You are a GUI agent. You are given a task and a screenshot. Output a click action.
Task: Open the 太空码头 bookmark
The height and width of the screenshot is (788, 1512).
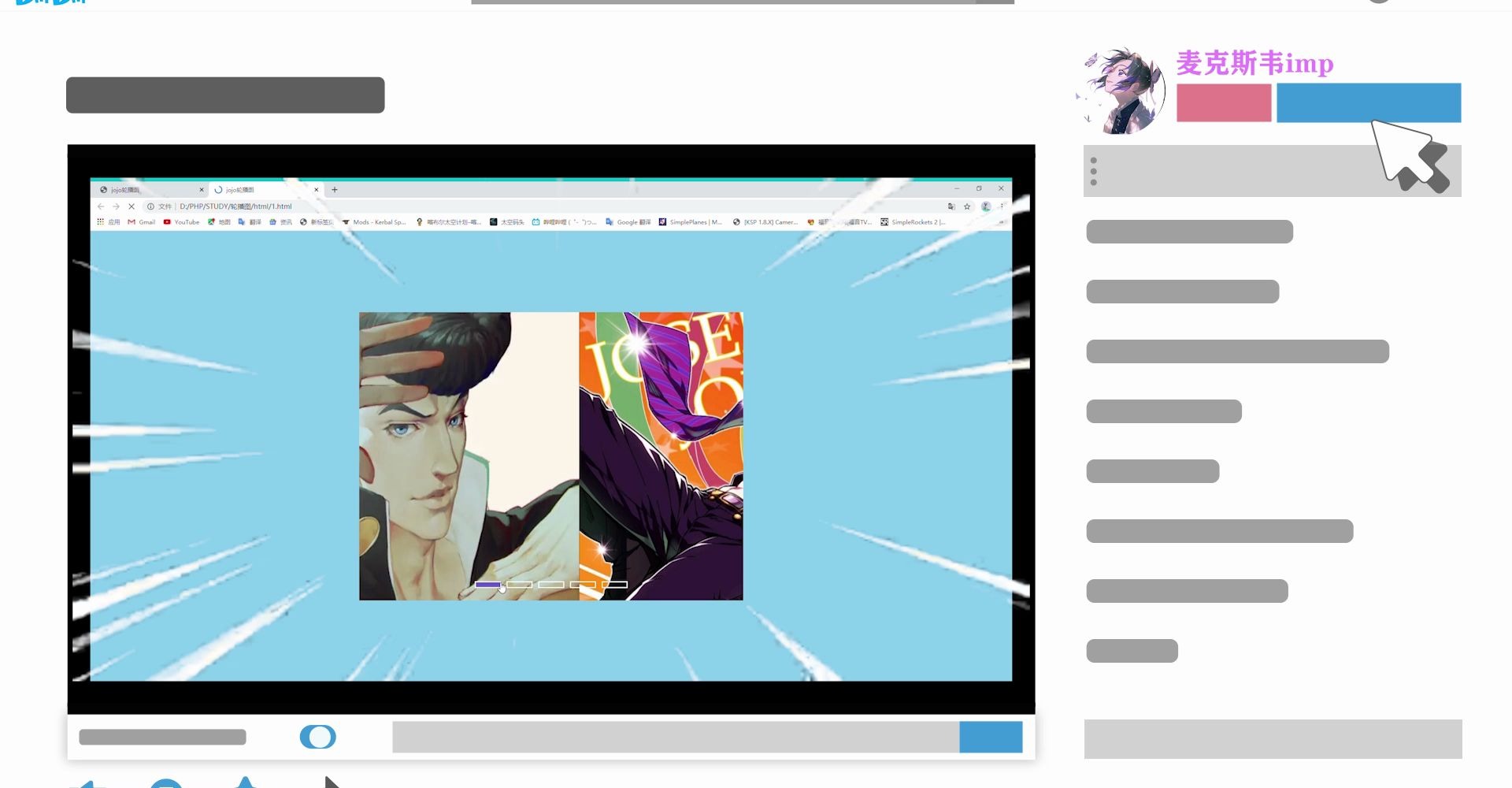[x=507, y=222]
